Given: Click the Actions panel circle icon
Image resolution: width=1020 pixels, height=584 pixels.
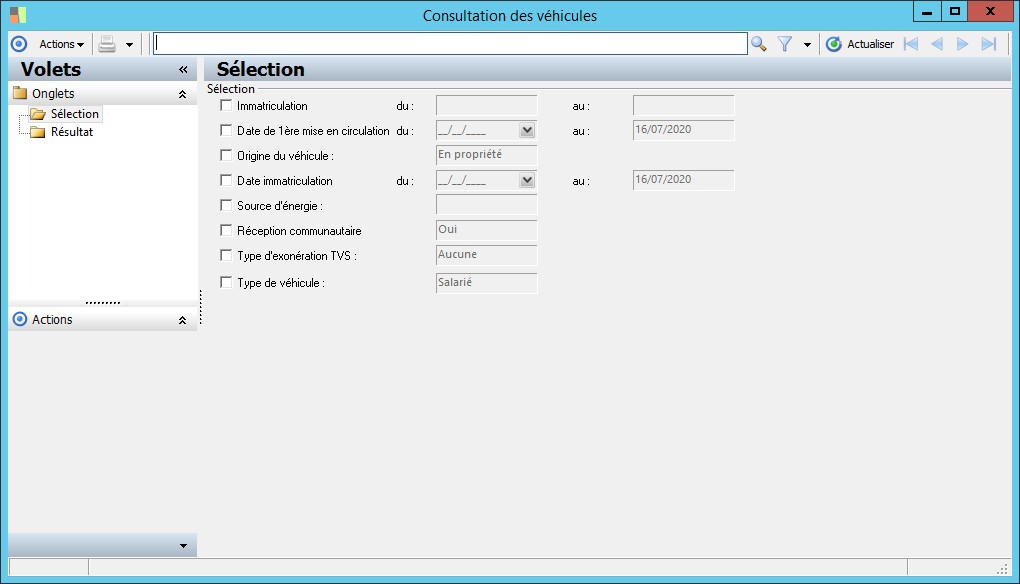Looking at the screenshot, I should 20,319.
